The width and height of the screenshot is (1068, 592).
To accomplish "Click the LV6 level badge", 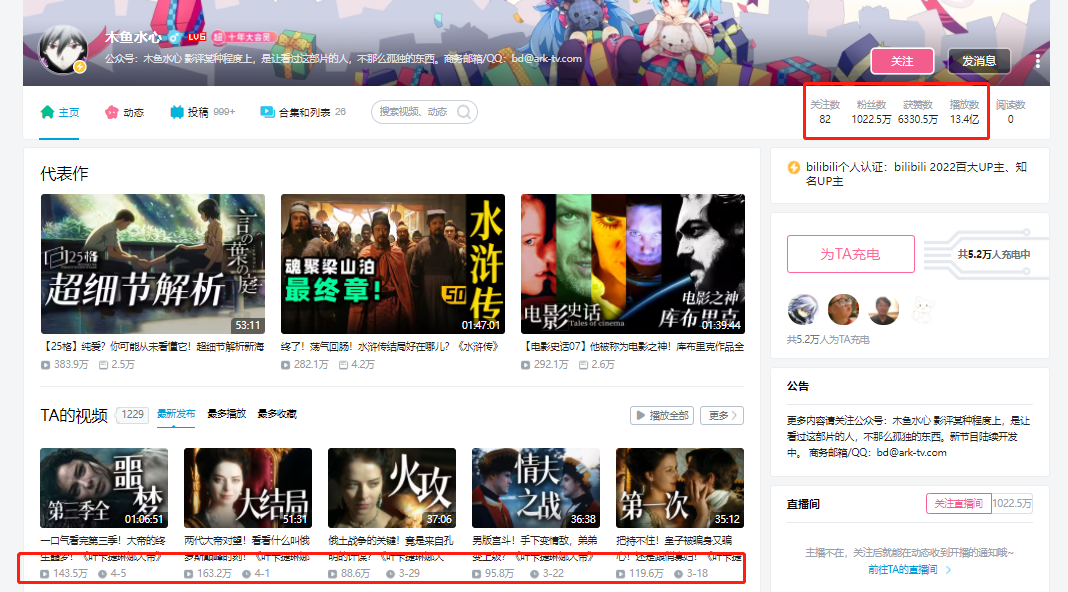I will point(197,37).
